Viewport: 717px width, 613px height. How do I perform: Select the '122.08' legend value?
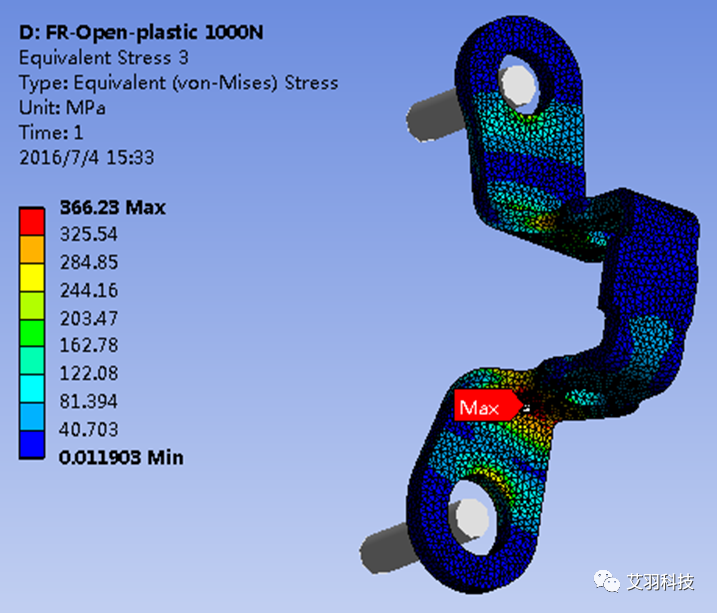click(89, 373)
